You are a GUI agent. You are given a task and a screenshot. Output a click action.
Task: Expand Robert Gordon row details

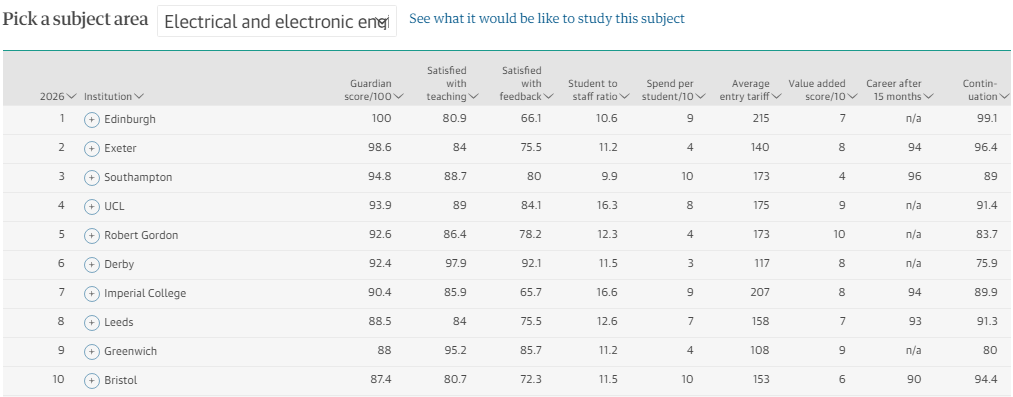(92, 236)
